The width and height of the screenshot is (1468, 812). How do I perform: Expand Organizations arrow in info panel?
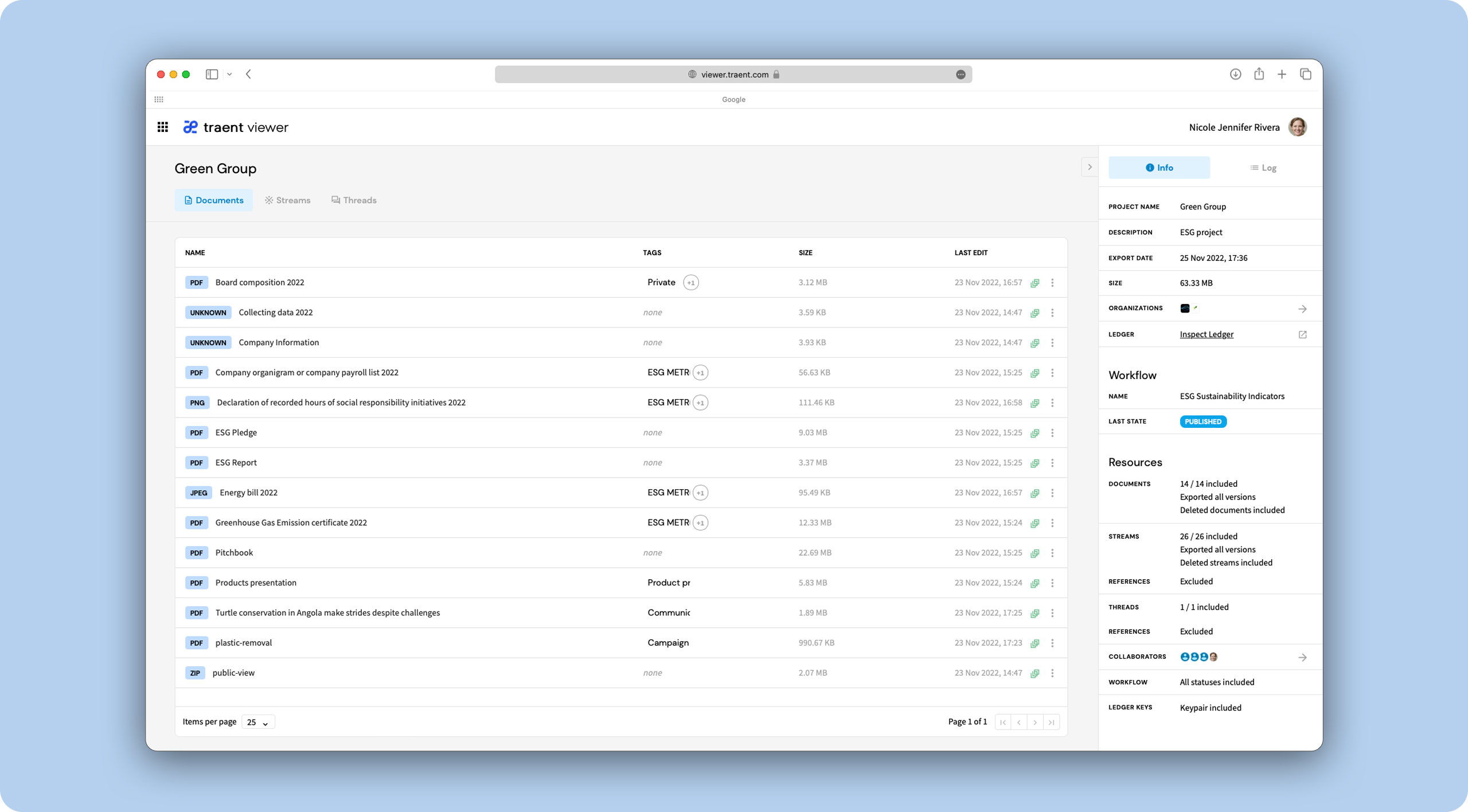tap(1302, 309)
